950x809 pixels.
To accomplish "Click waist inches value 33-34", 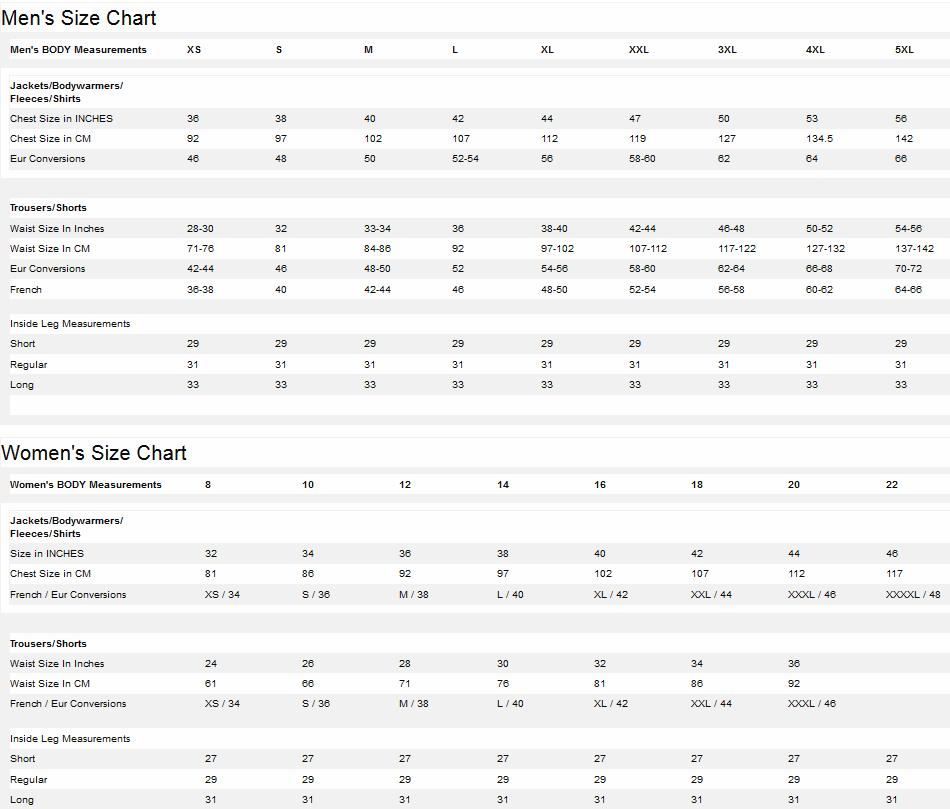I will click(377, 229).
